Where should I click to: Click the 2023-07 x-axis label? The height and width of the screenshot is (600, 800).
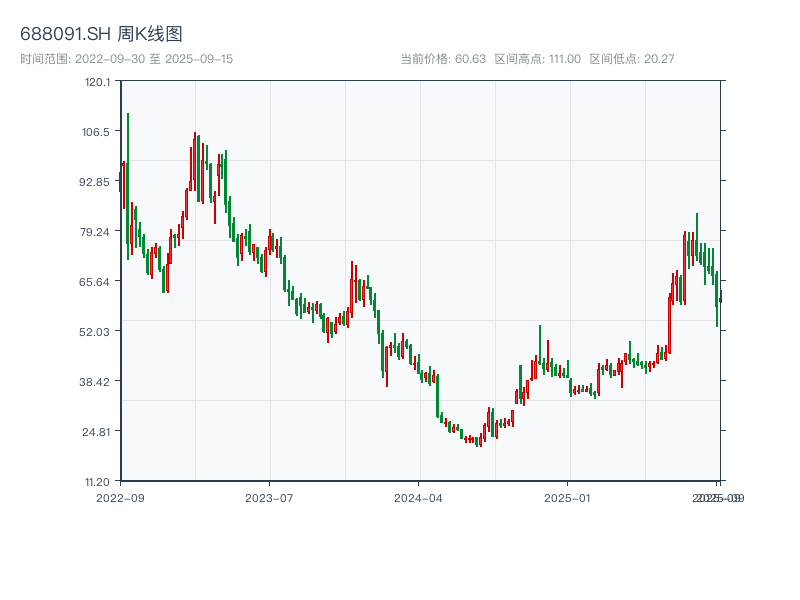[x=270, y=496]
